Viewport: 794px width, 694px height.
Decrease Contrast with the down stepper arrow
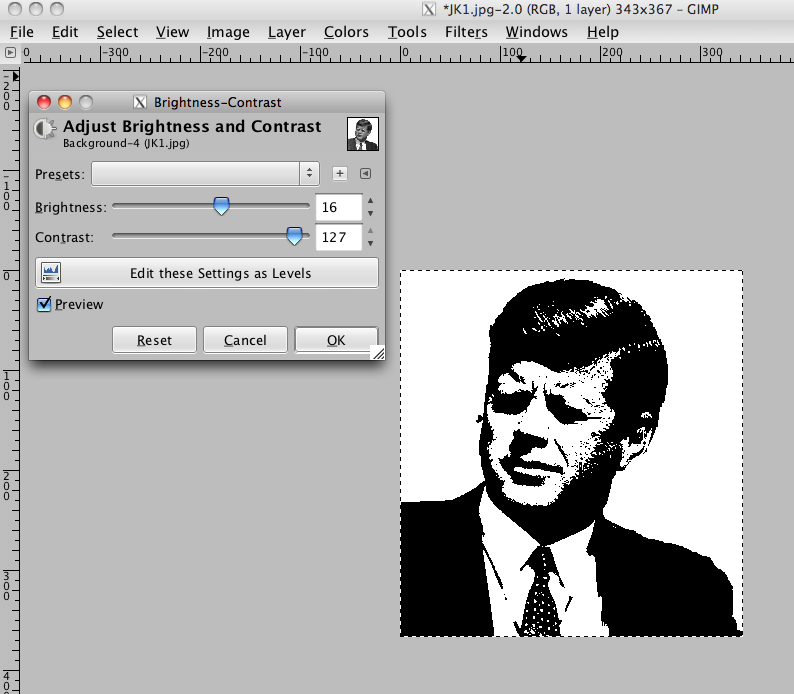click(x=371, y=243)
